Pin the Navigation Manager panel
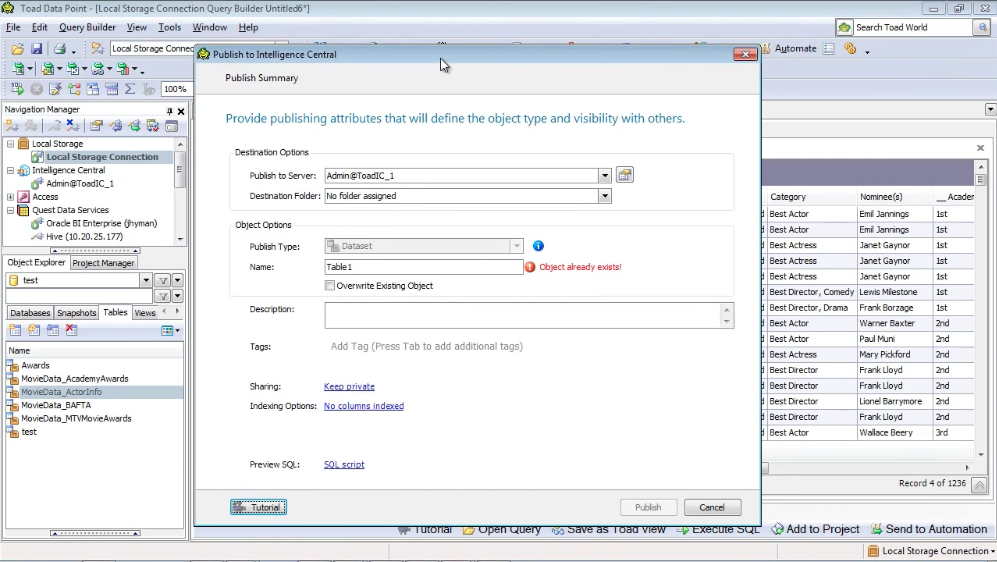 [169, 111]
